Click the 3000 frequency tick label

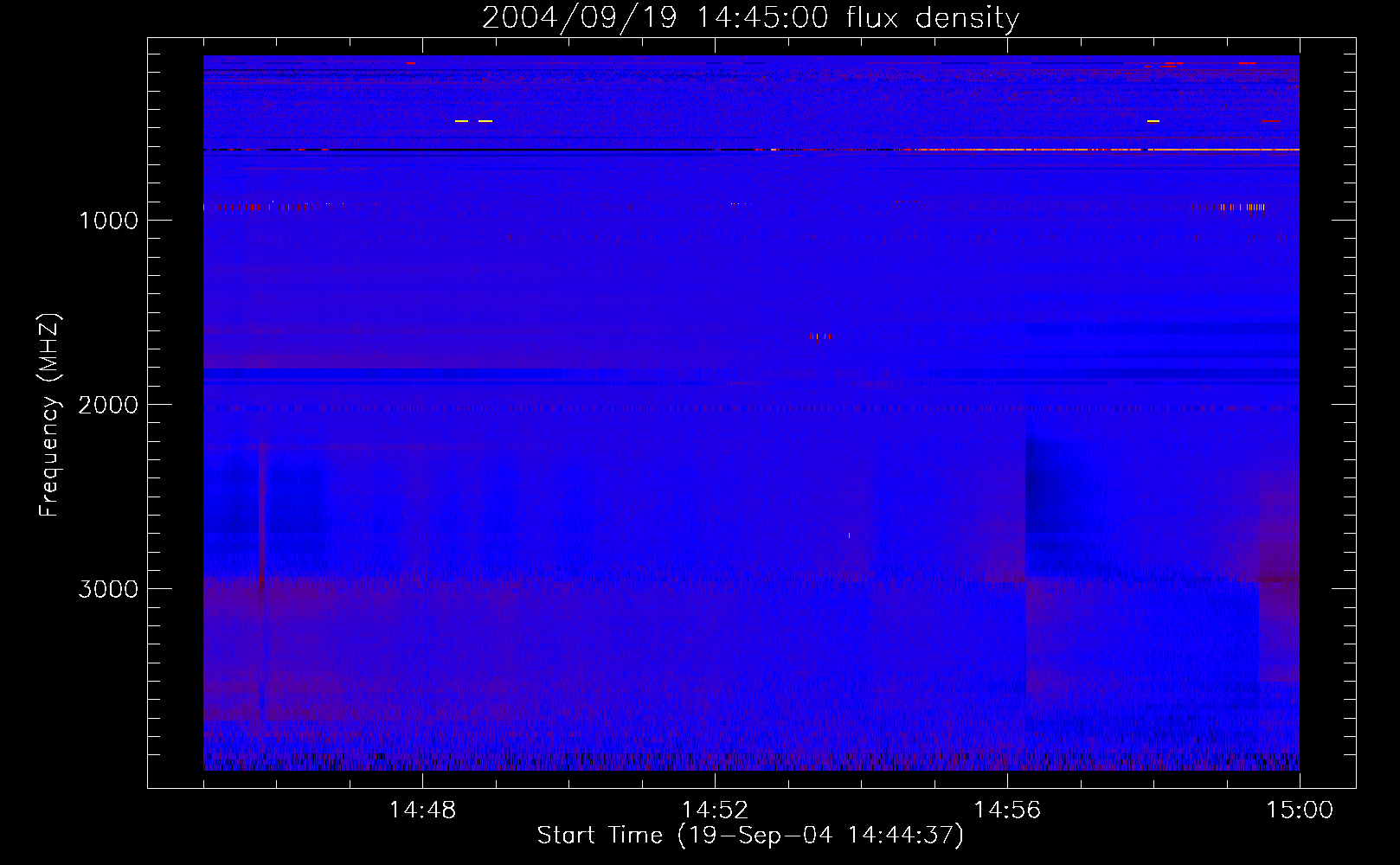pos(108,589)
